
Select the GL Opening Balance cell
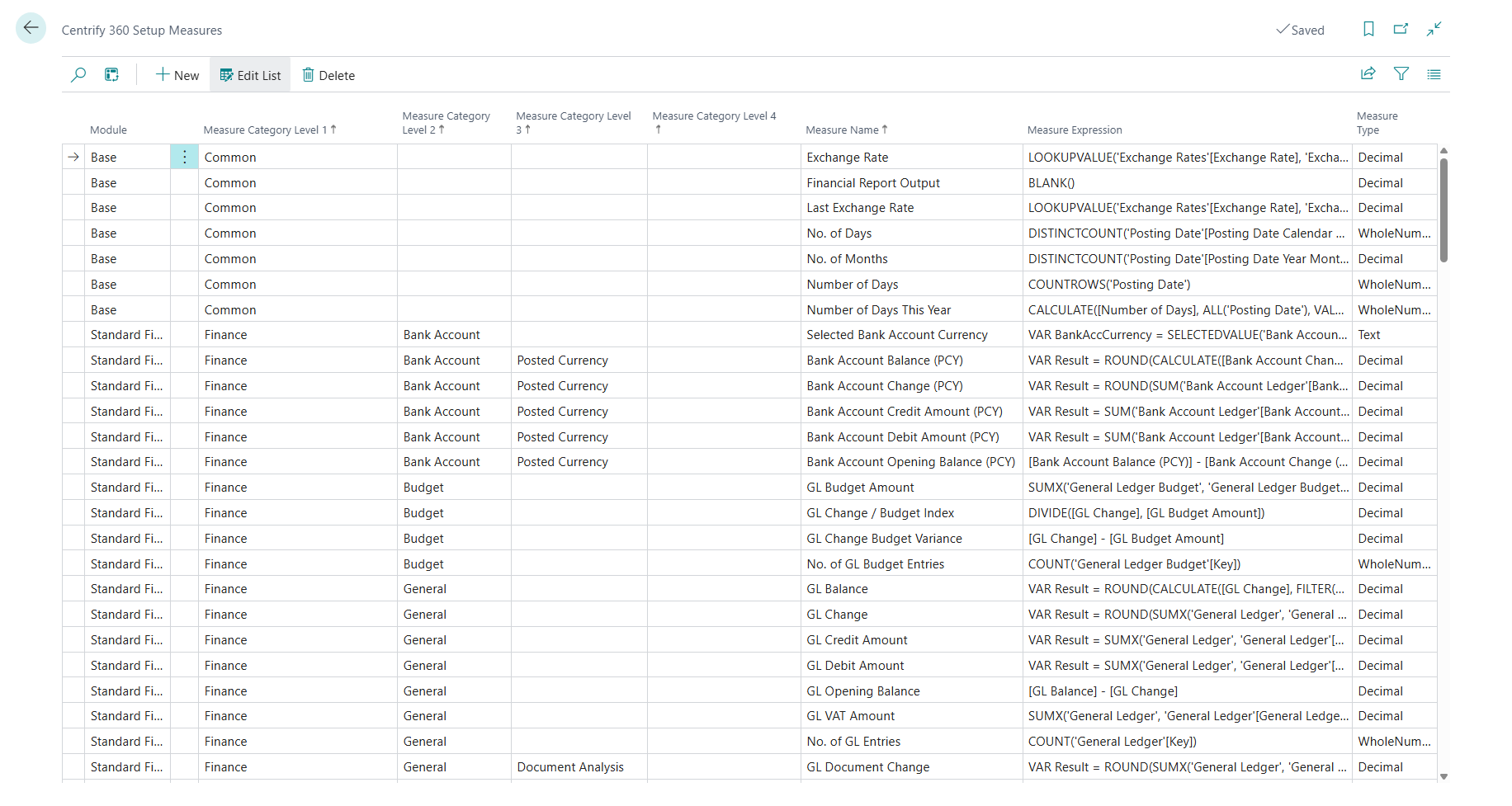pyautogui.click(x=912, y=691)
